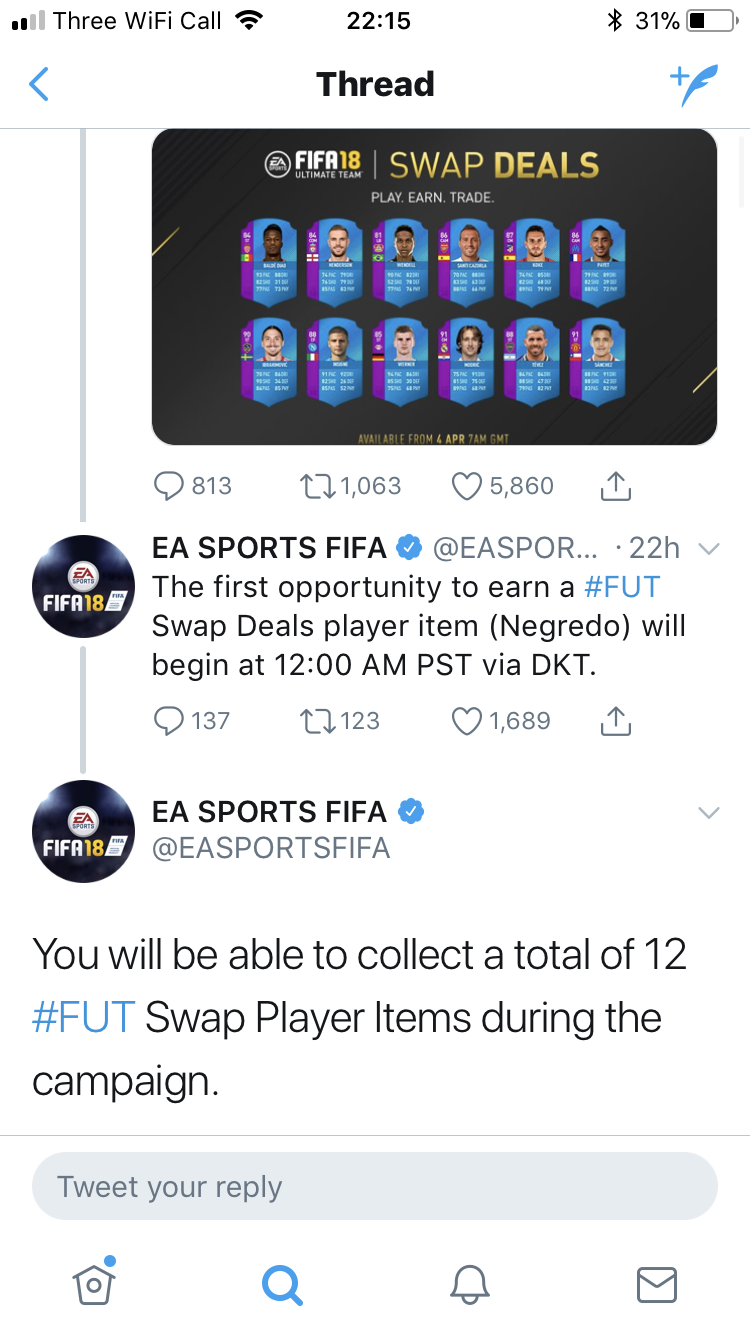Tap the back arrow to leave thread
Image resolution: width=750 pixels, height=1334 pixels.
pyautogui.click(x=38, y=85)
